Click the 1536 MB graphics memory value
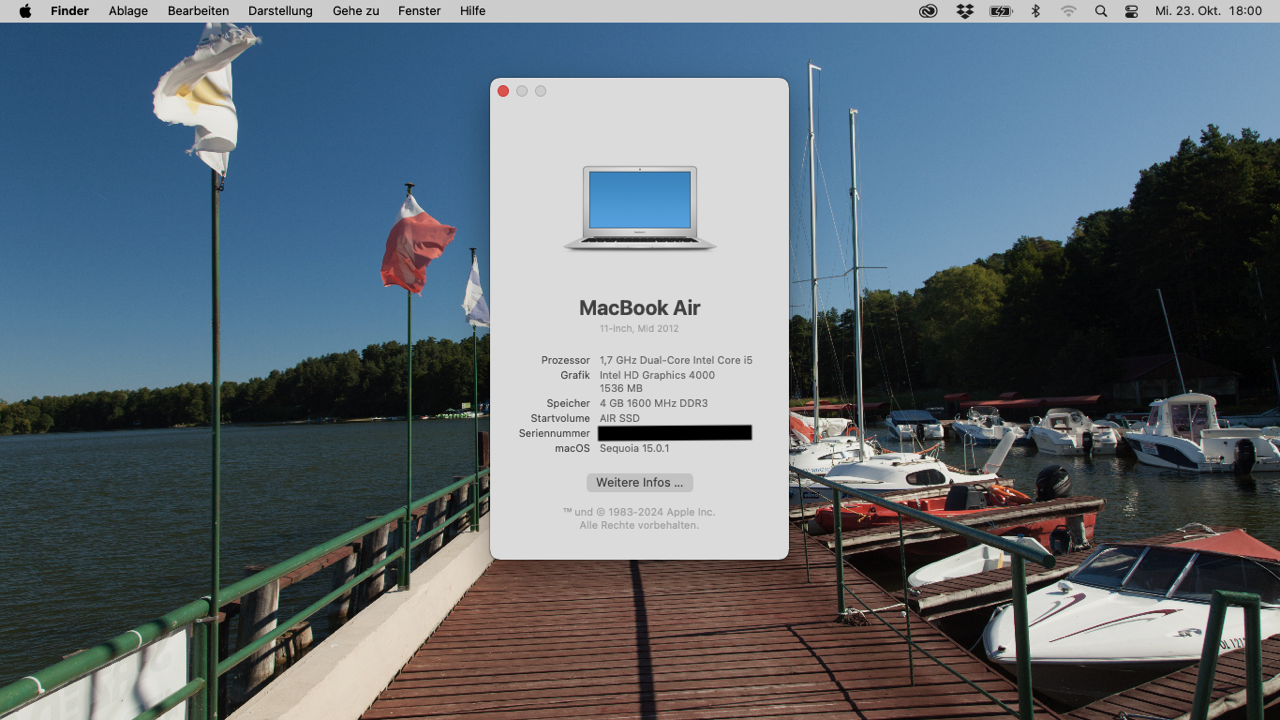Viewport: 1280px width, 720px height. (620, 388)
